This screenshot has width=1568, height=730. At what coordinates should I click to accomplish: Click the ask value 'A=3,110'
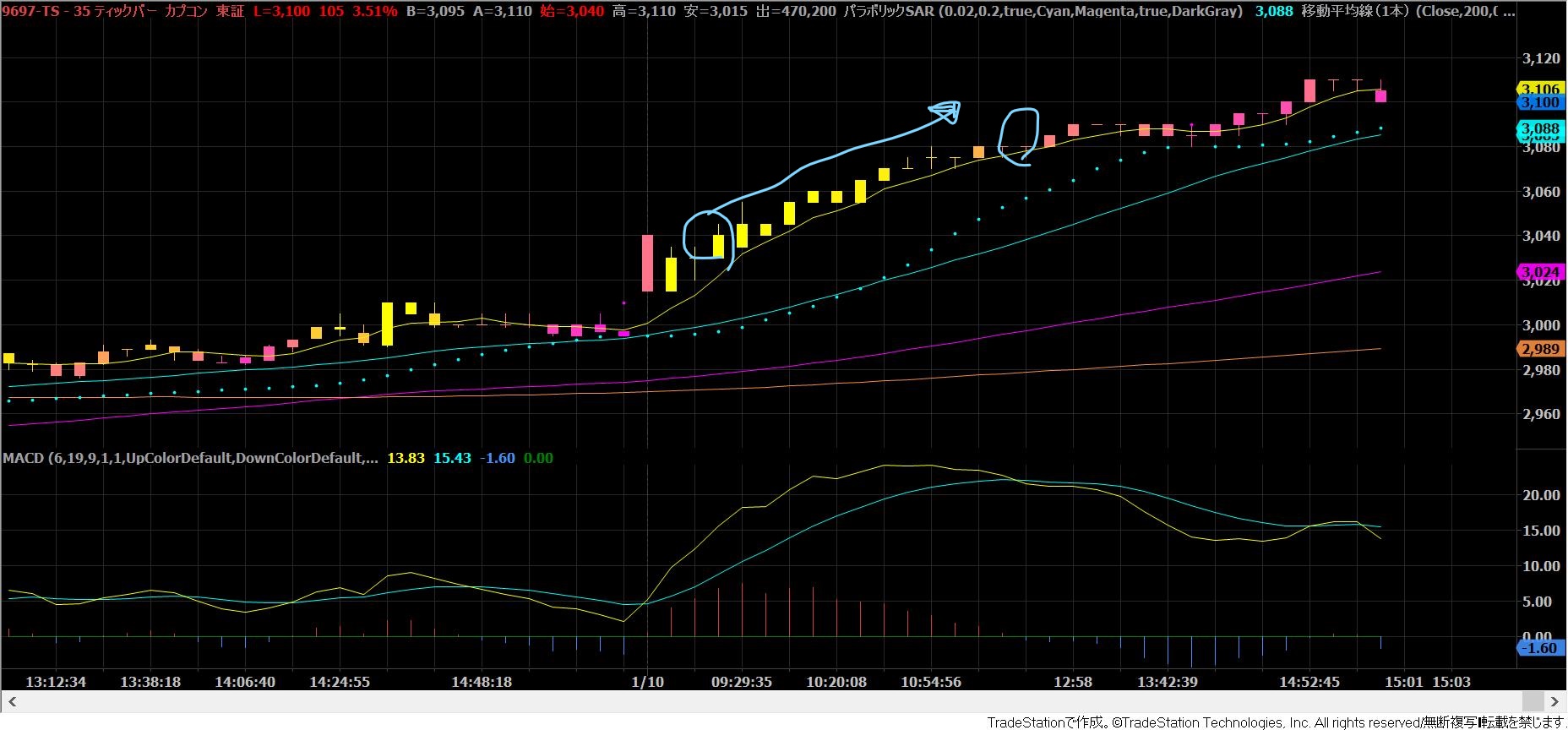pos(502,11)
